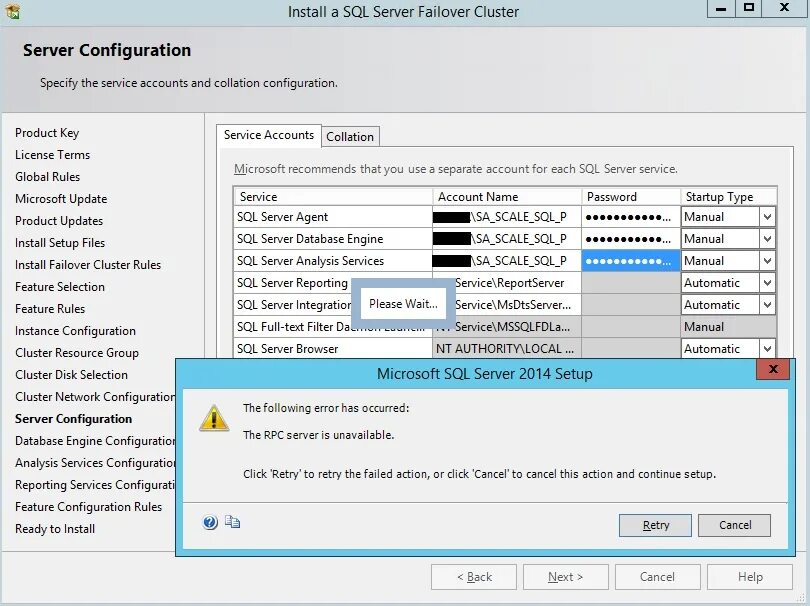Viewport: 810px width, 606px height.
Task: Click Instance Configuration step
Action: point(75,331)
